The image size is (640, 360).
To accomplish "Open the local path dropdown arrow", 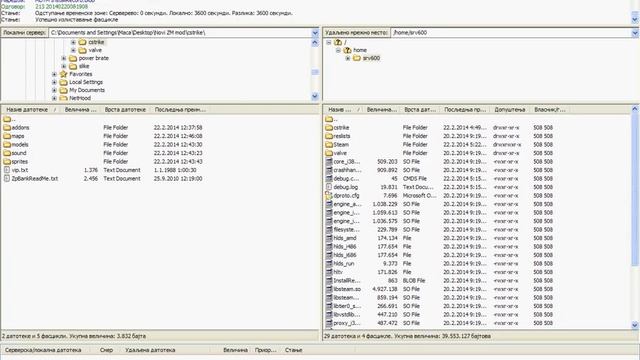I will [x=315, y=33].
